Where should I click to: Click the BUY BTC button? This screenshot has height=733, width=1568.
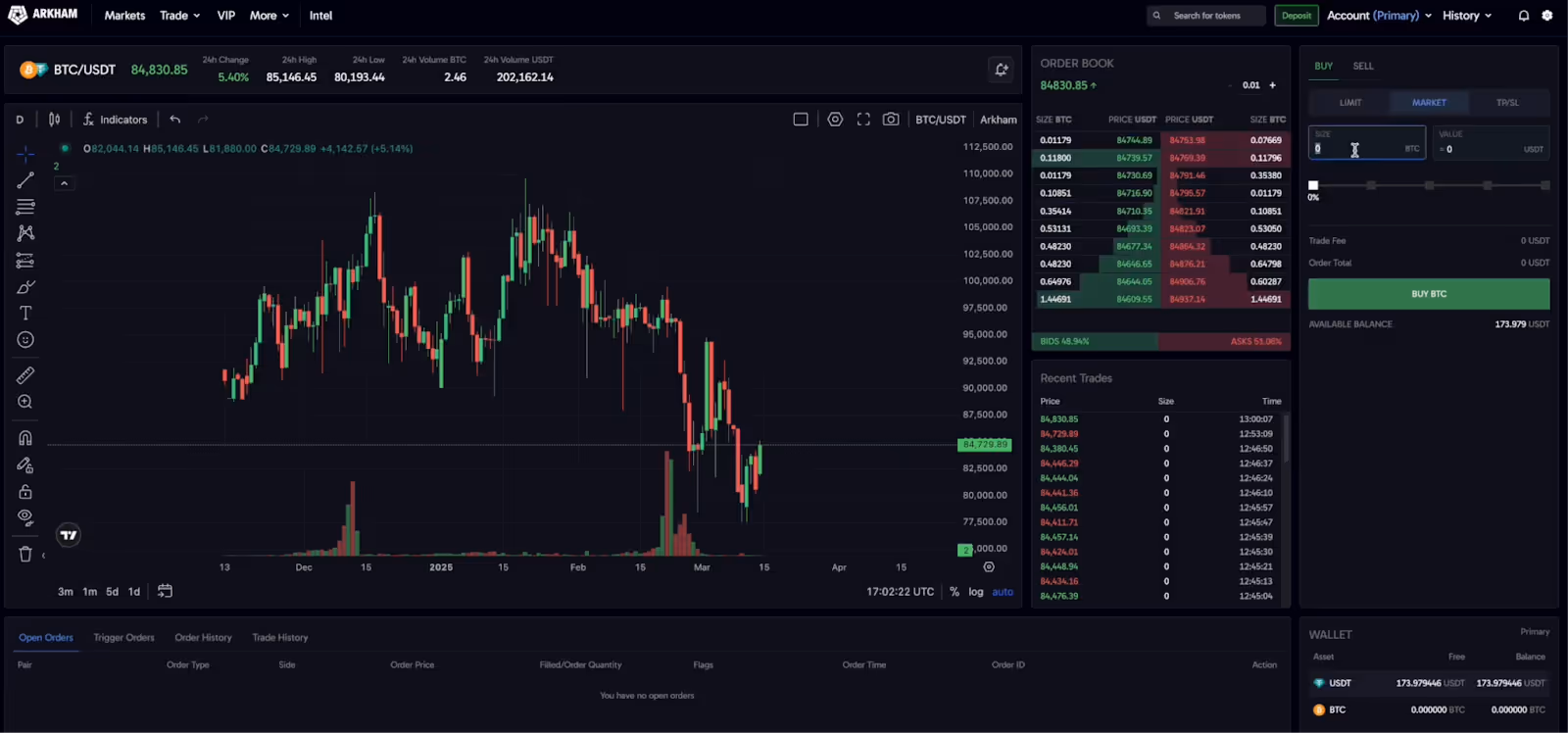click(x=1429, y=294)
